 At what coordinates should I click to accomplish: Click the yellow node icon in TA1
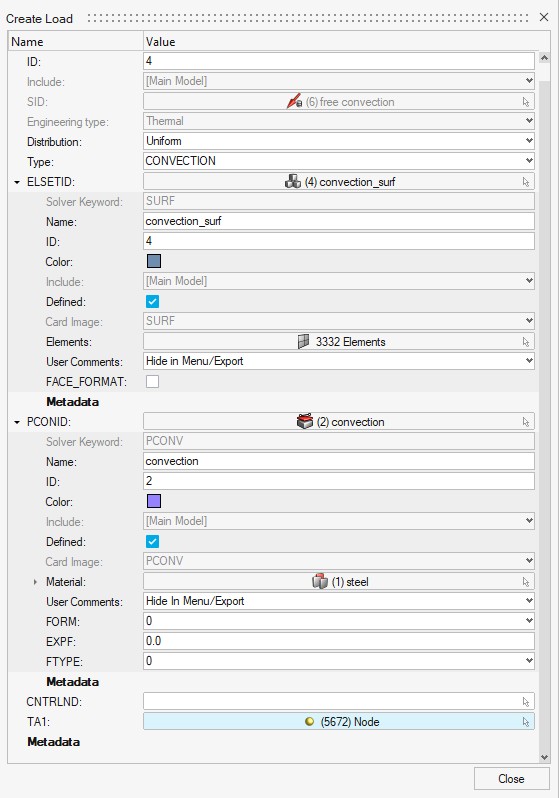pyautogui.click(x=309, y=721)
